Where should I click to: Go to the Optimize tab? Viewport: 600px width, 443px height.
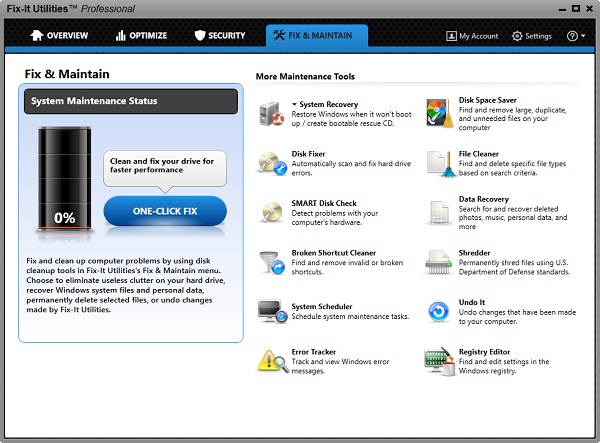click(142, 36)
